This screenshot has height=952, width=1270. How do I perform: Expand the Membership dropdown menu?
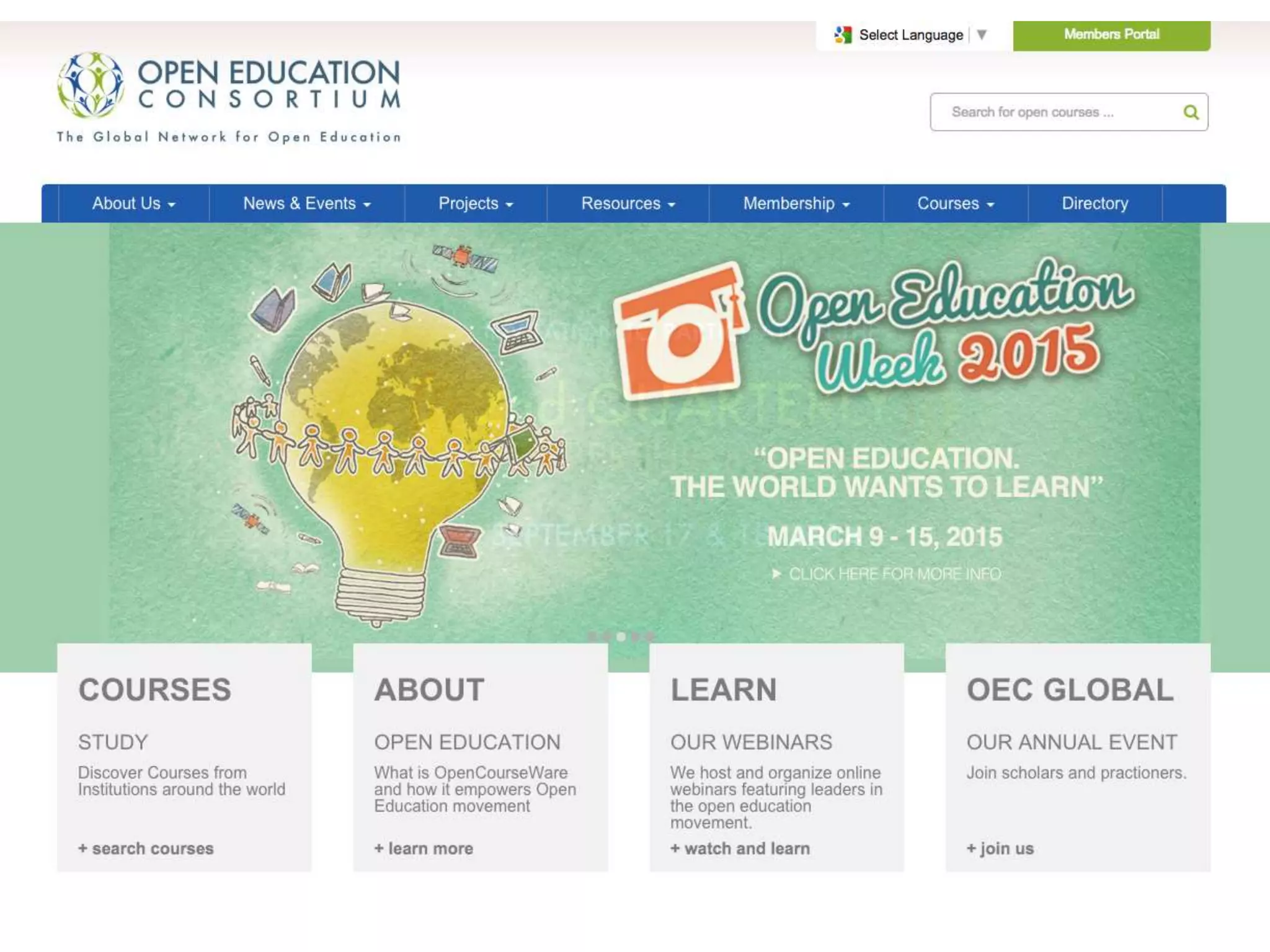796,204
